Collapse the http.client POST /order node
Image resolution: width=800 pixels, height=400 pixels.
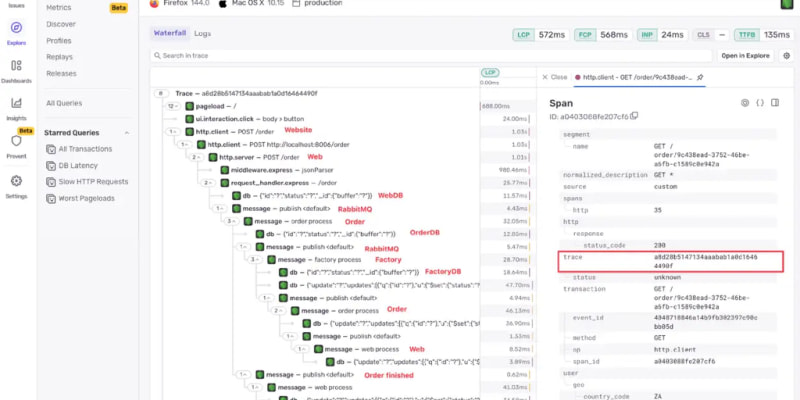coord(172,132)
